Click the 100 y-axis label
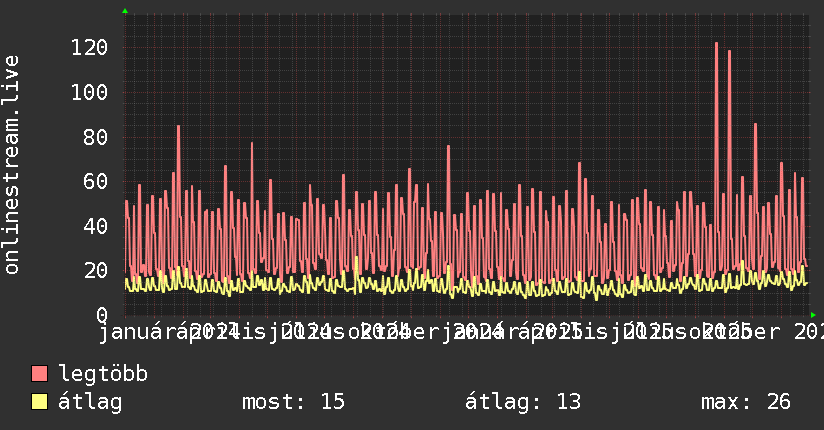Screen dimensions: 824x430 click(89, 93)
